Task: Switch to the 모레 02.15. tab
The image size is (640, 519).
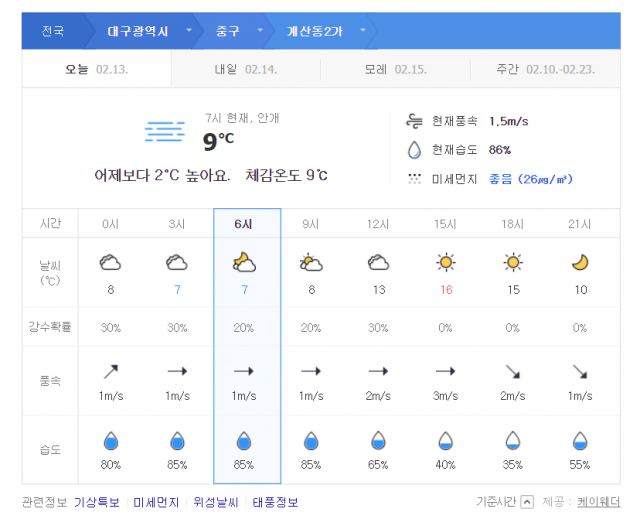Action: 396,69
